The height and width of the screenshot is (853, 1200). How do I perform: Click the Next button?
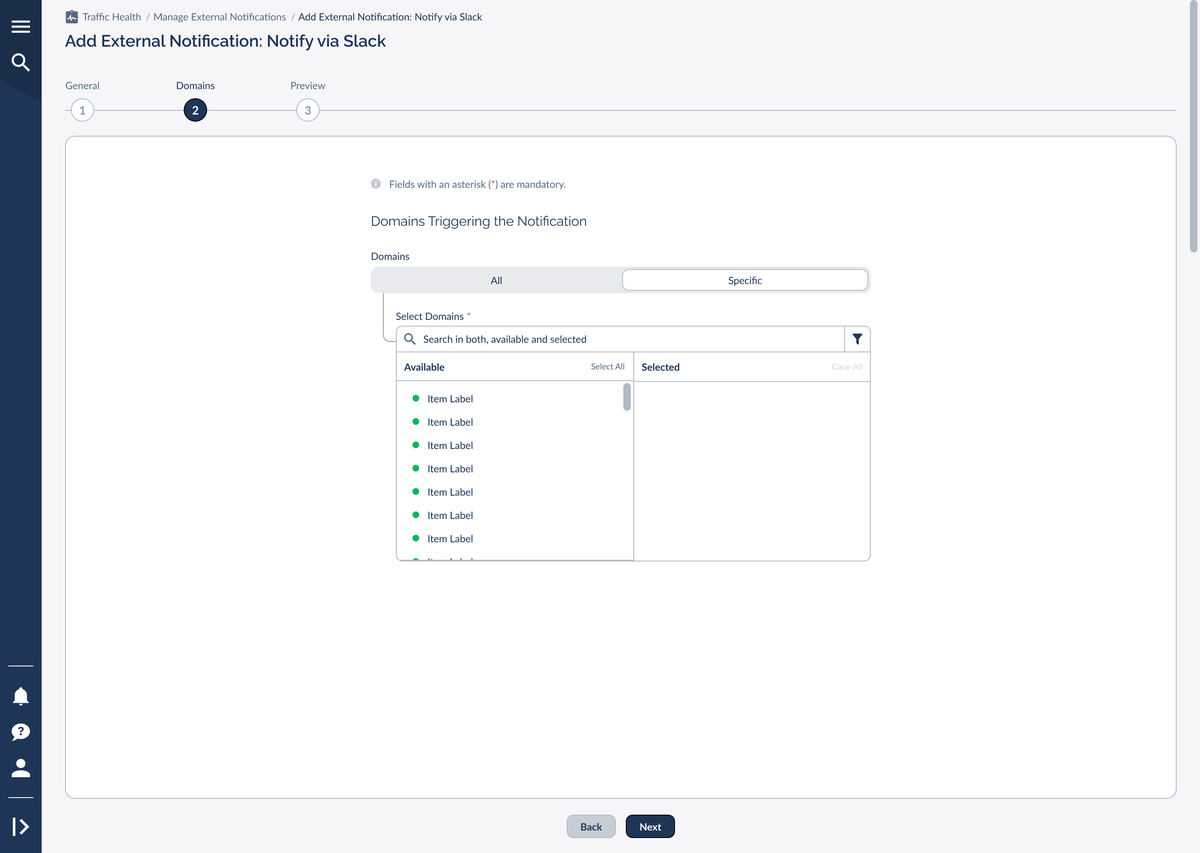point(650,826)
